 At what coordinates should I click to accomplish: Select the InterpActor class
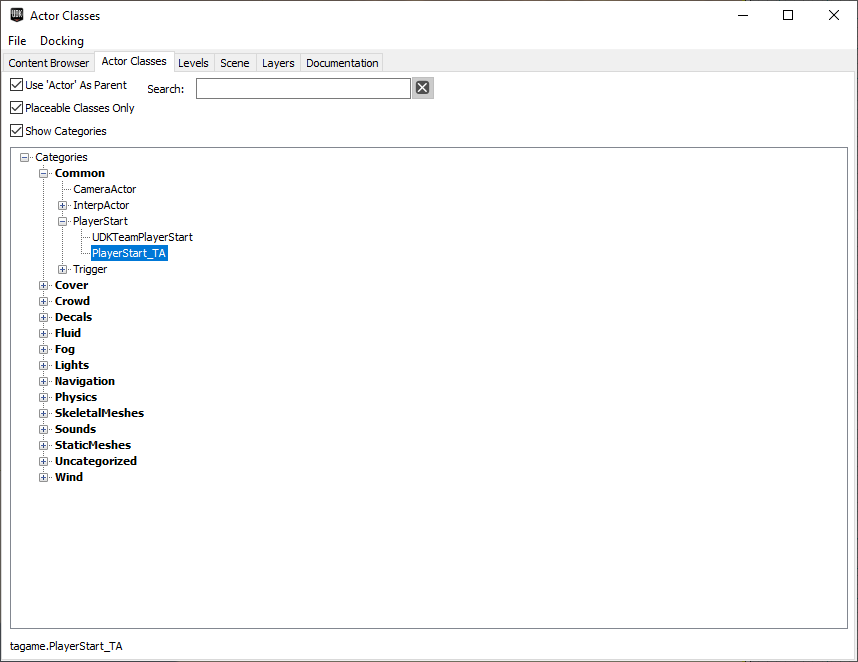(98, 205)
